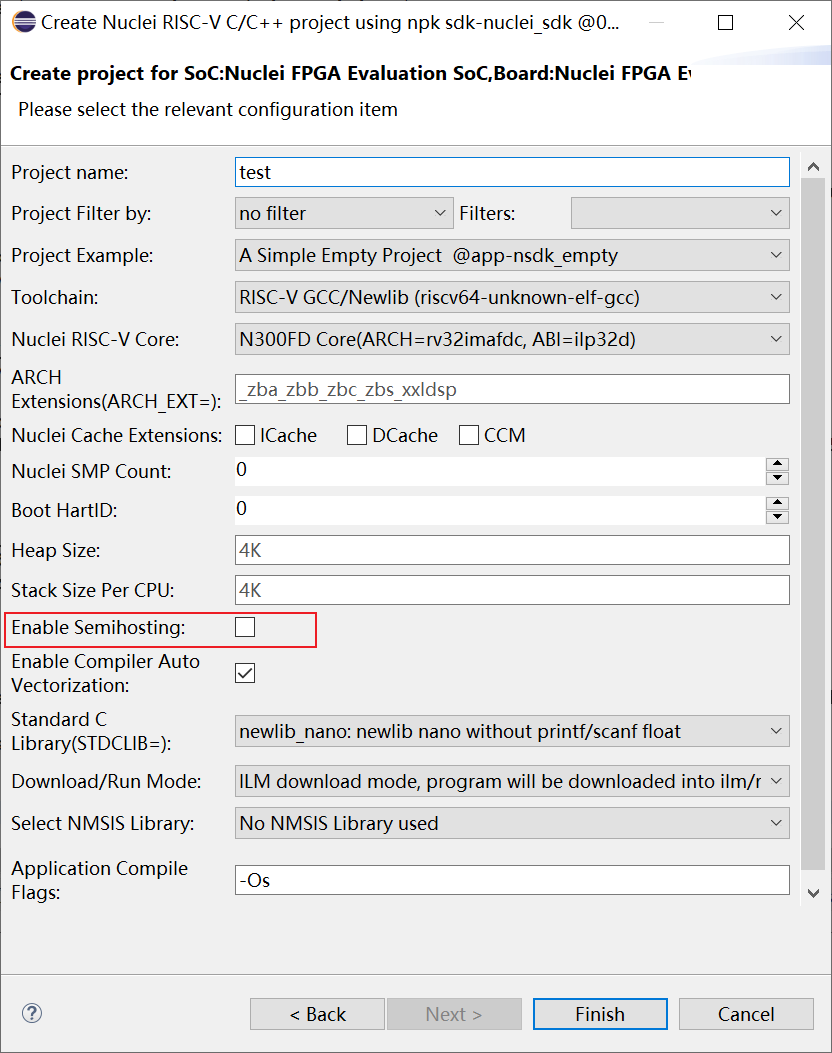Tick the Enable Semihosting checkbox

coord(245,627)
